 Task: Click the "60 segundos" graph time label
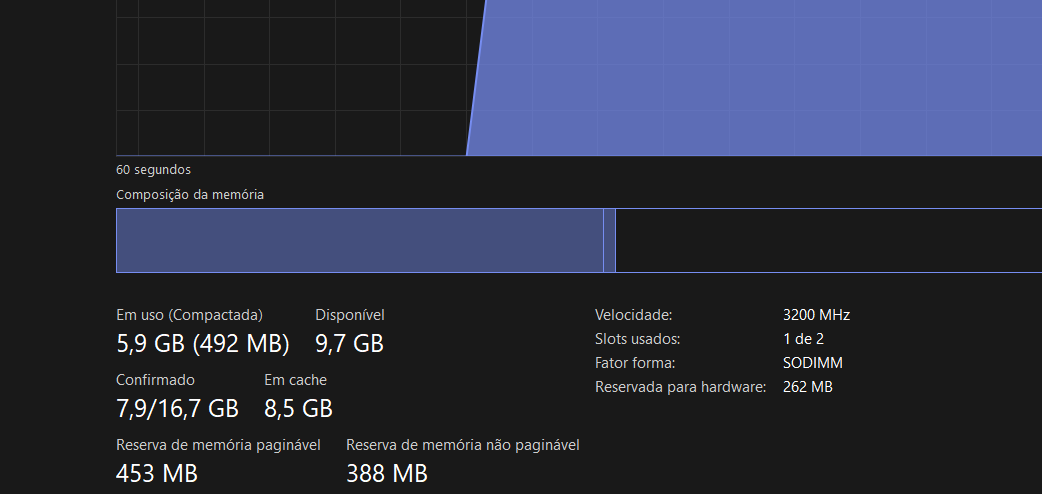tap(153, 170)
